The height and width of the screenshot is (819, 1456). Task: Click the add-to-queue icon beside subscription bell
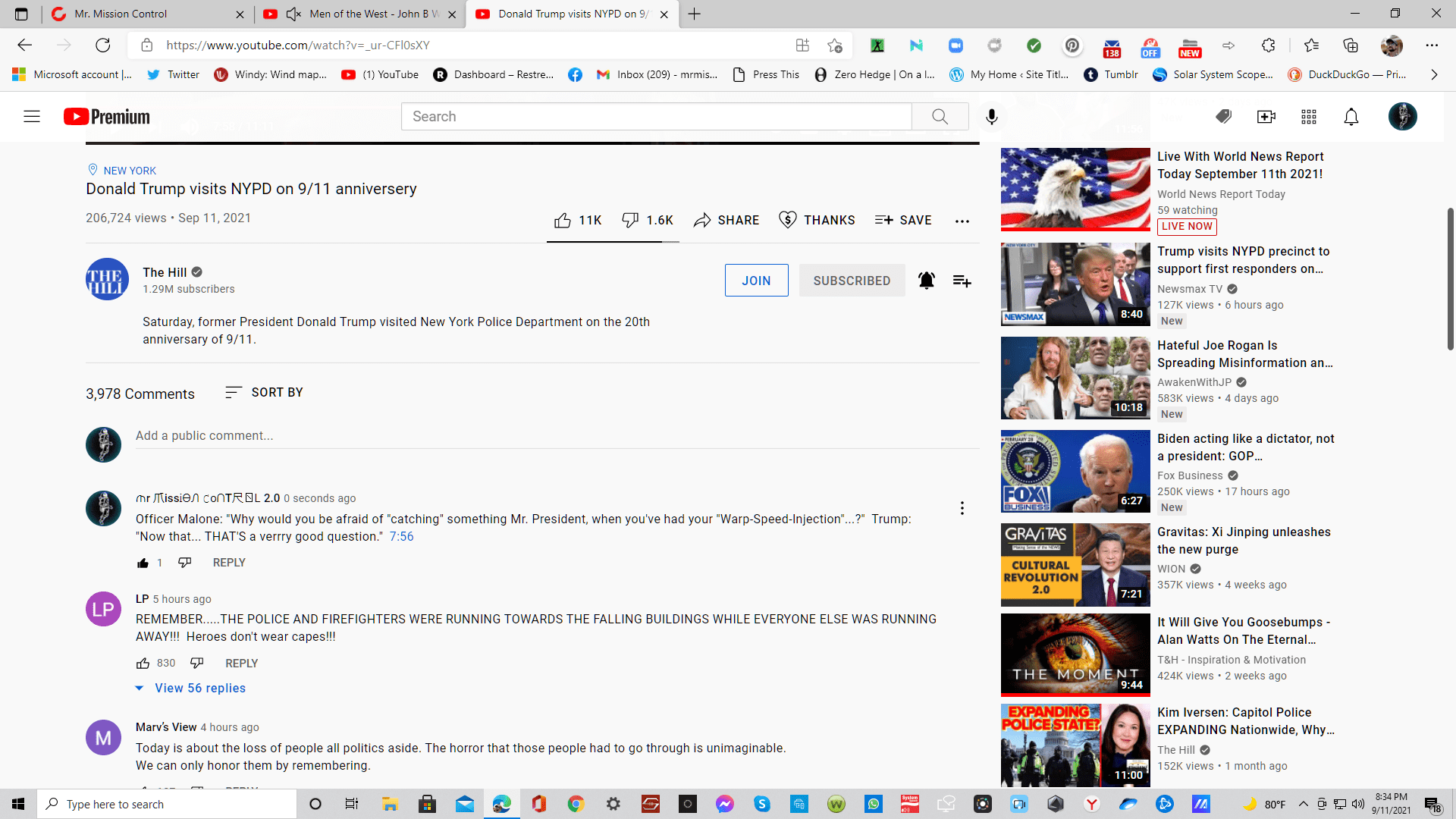click(962, 281)
